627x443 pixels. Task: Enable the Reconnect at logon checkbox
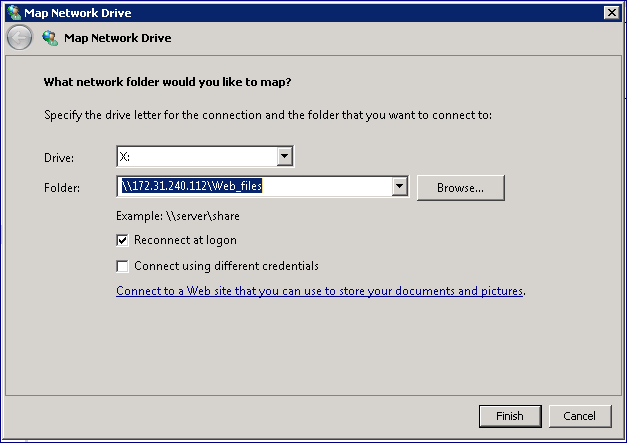click(122, 240)
